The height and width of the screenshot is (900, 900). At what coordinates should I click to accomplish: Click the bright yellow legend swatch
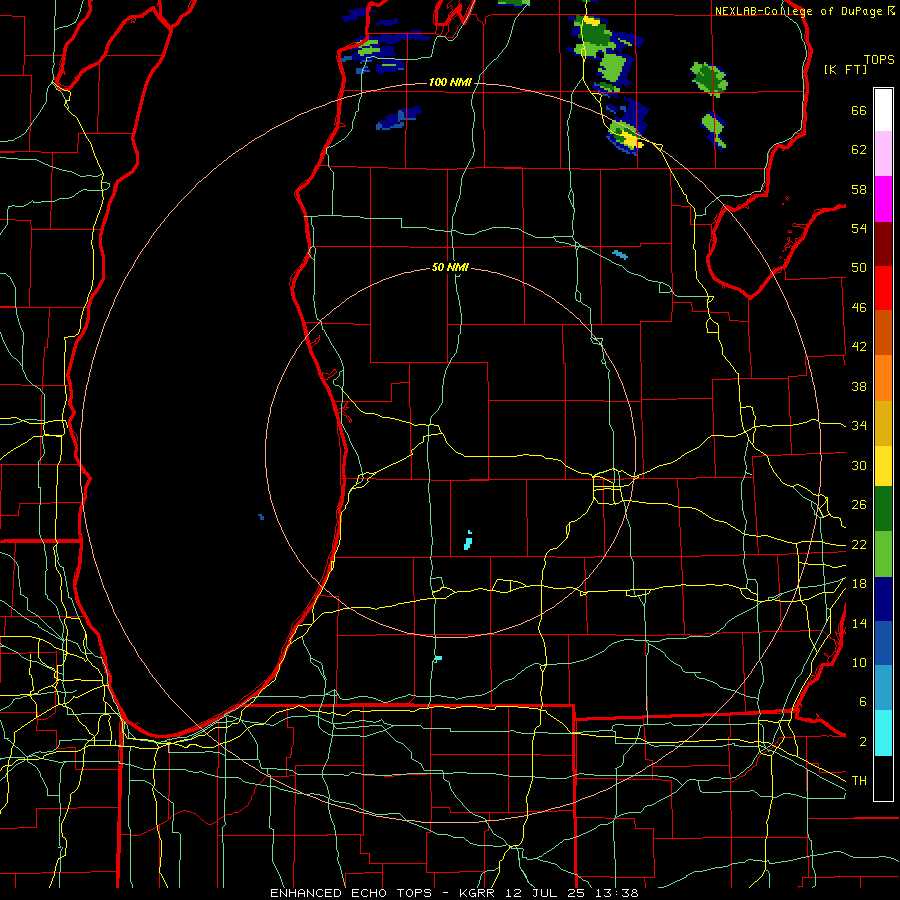point(883,466)
